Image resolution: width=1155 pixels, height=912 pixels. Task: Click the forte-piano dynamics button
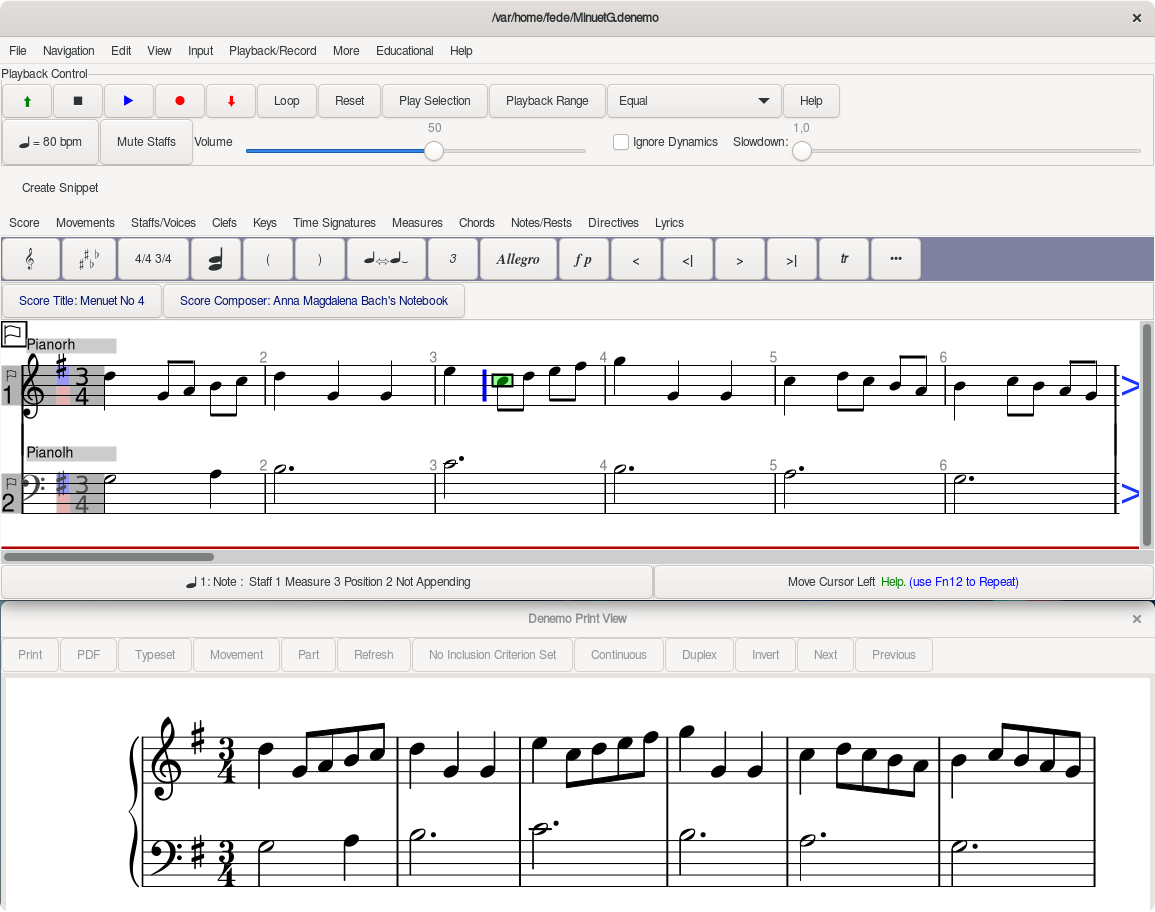coord(583,259)
